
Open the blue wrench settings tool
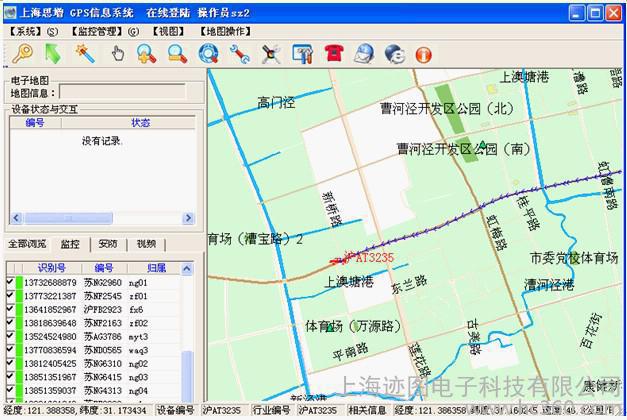pos(240,54)
